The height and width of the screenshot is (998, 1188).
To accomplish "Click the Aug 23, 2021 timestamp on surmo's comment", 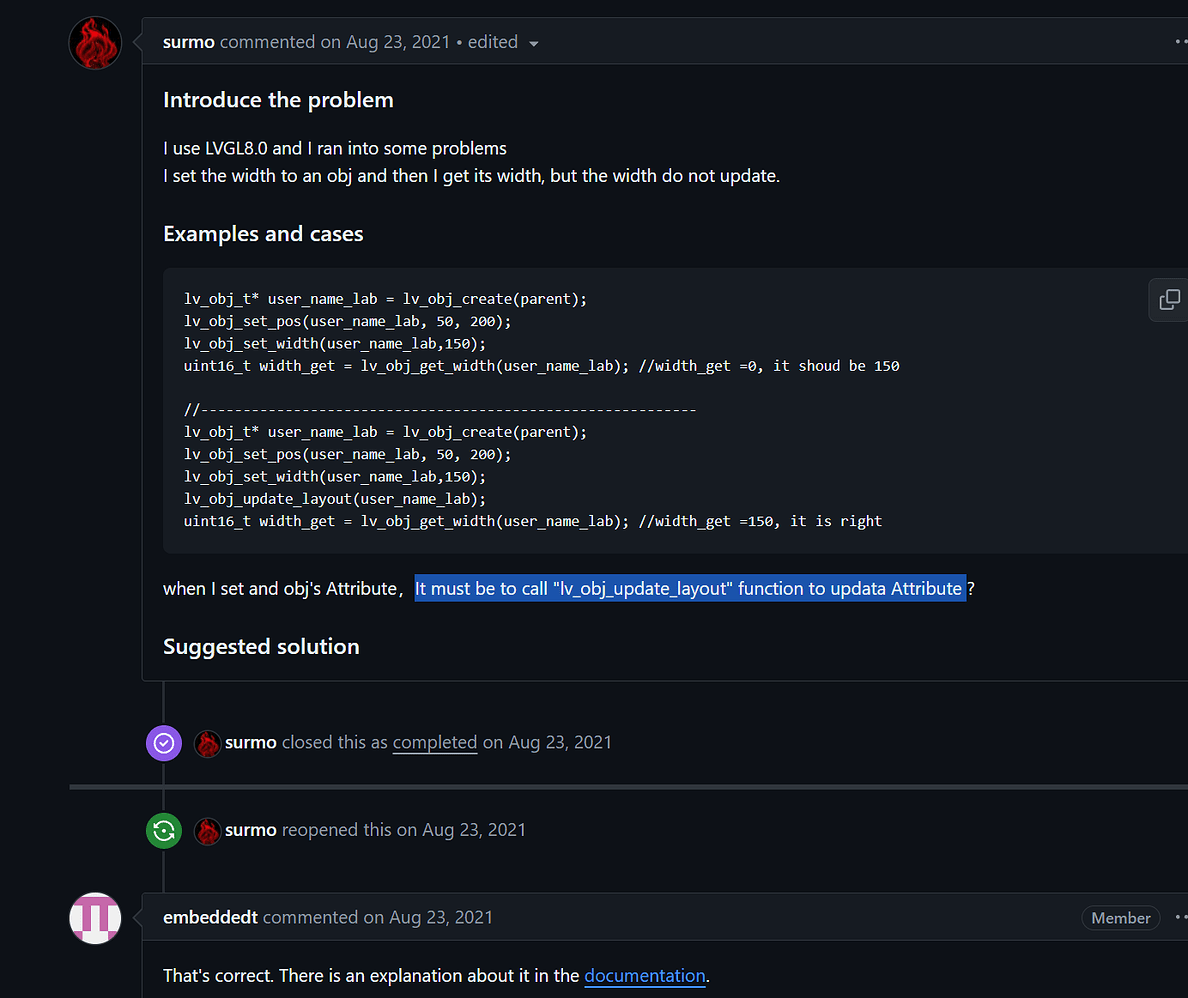I will 397,42.
